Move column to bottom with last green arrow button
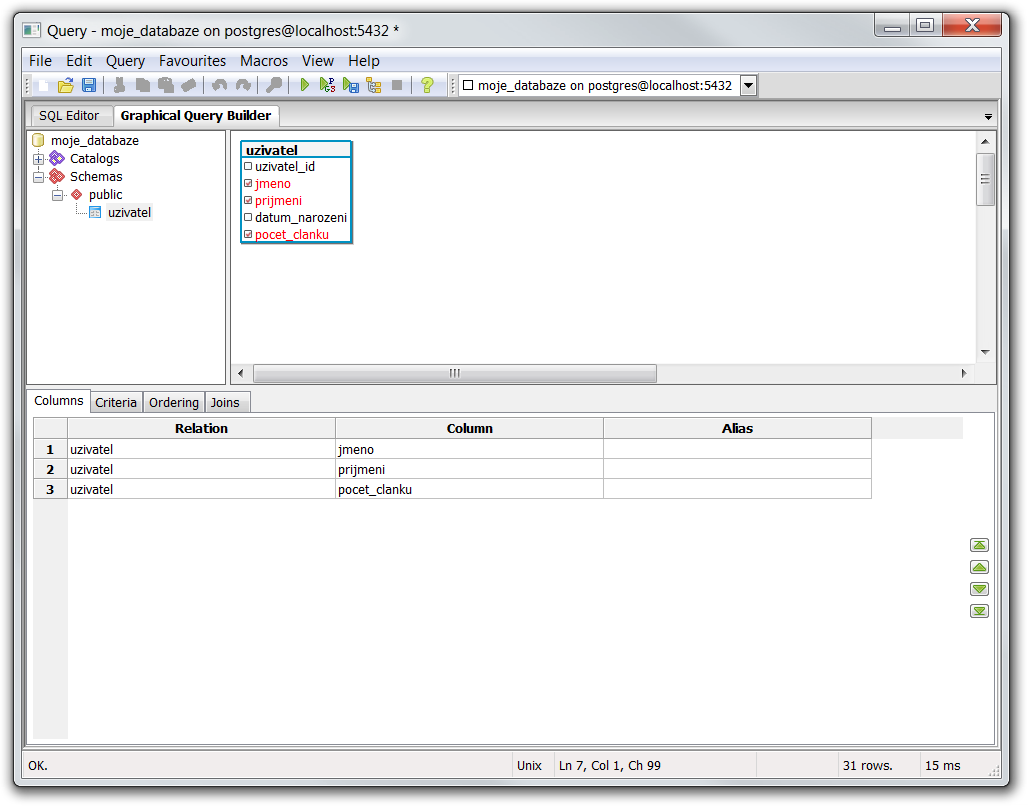1028x806 pixels. pos(979,611)
